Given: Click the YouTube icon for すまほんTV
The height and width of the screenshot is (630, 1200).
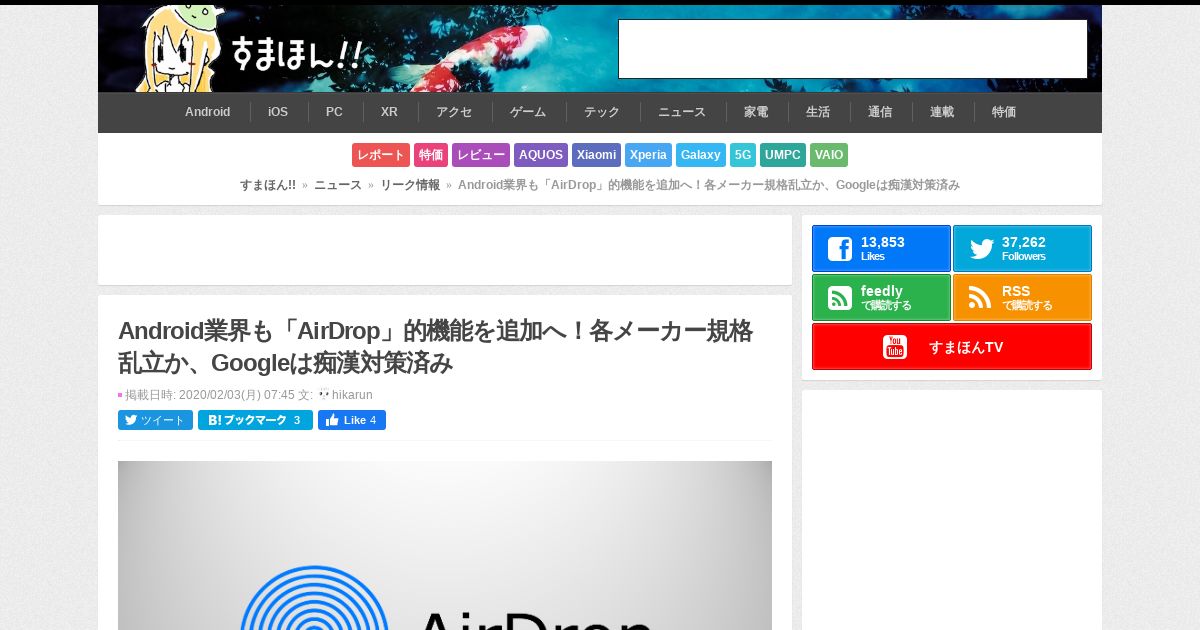Looking at the screenshot, I should (895, 347).
